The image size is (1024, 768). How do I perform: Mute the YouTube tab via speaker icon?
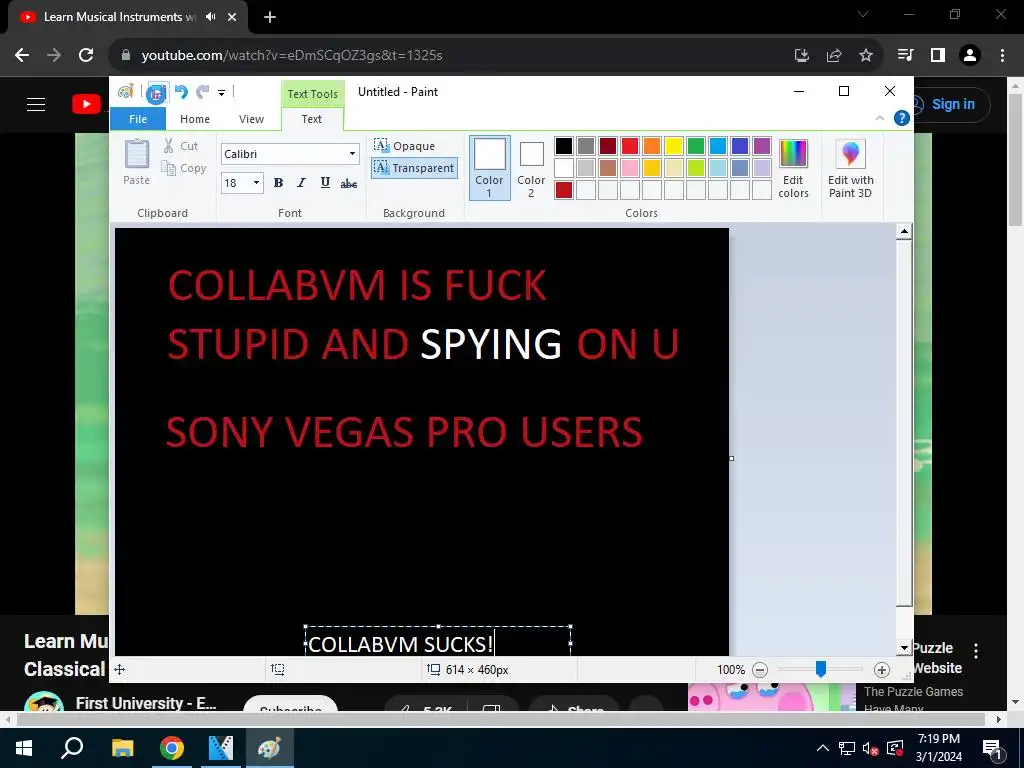(x=210, y=17)
